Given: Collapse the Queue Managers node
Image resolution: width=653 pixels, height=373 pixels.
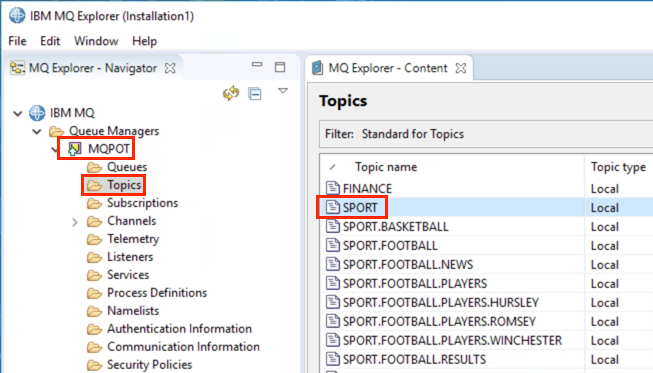Looking at the screenshot, I should pyautogui.click(x=37, y=132).
